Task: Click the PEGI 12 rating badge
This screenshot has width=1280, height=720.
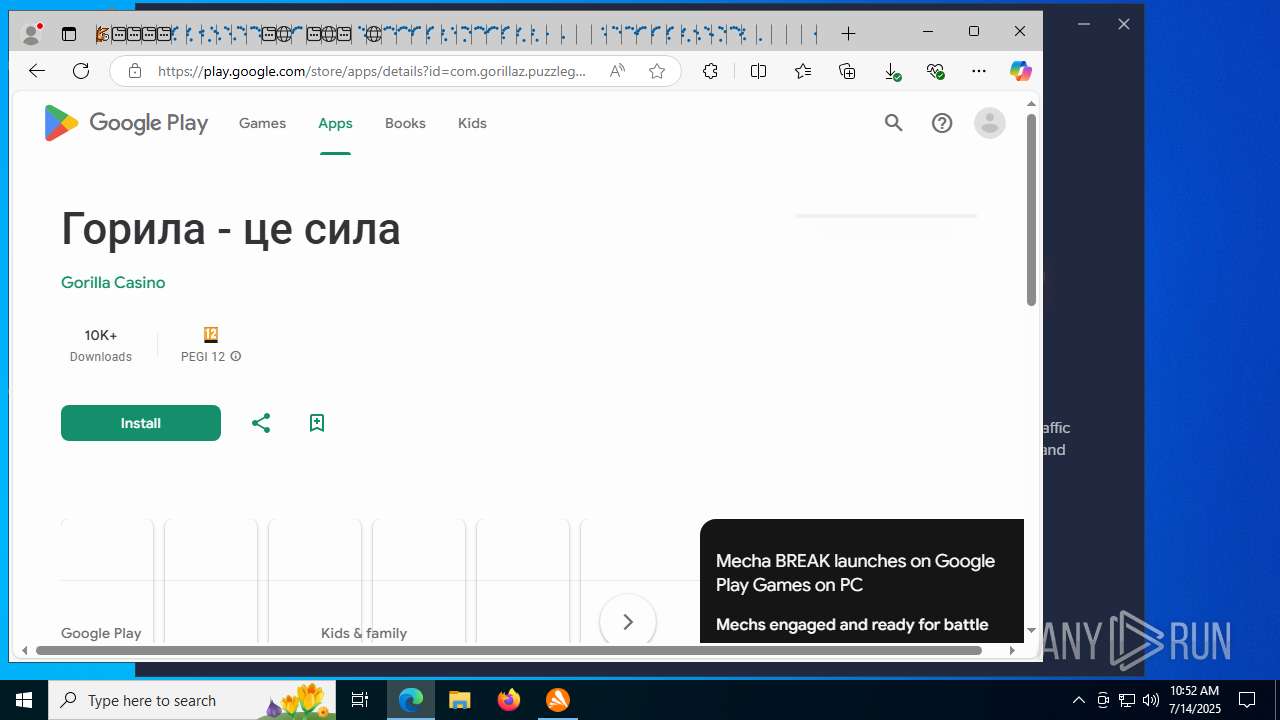Action: click(x=211, y=335)
